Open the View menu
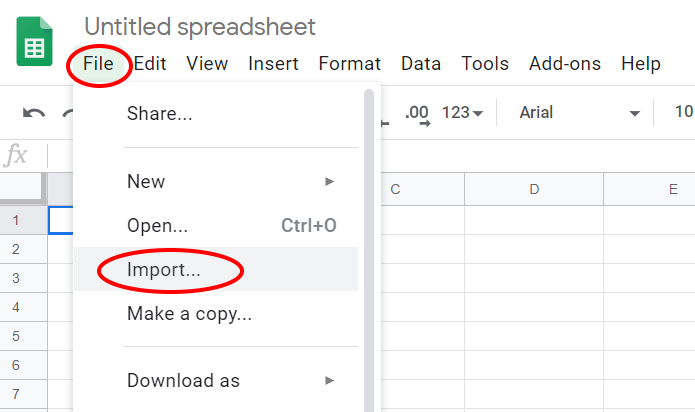Image resolution: width=695 pixels, height=412 pixels. click(207, 64)
